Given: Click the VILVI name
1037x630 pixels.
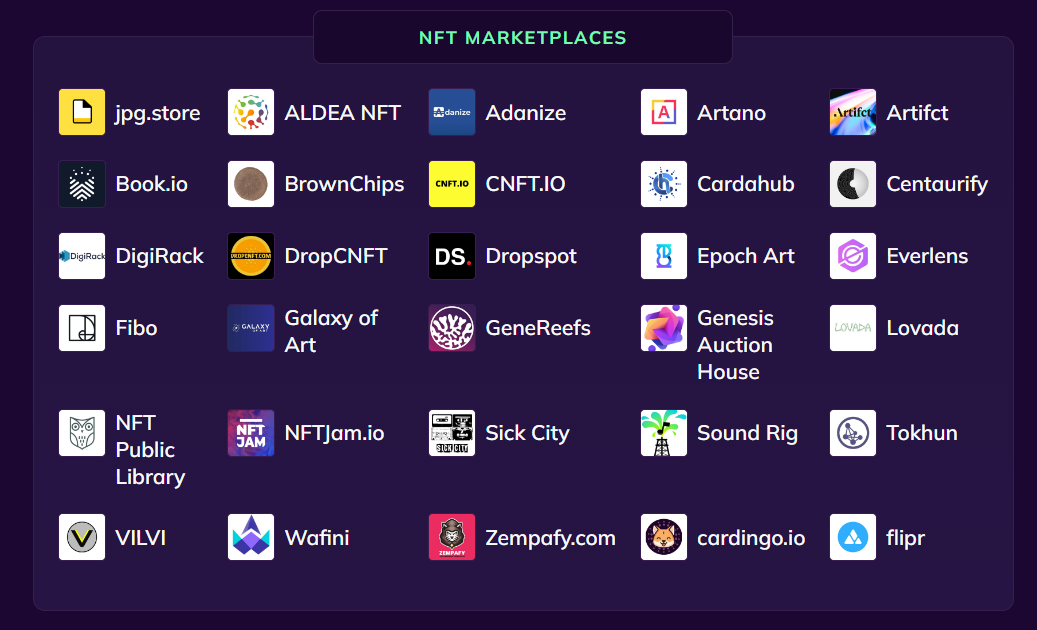Looking at the screenshot, I should click(141, 538).
